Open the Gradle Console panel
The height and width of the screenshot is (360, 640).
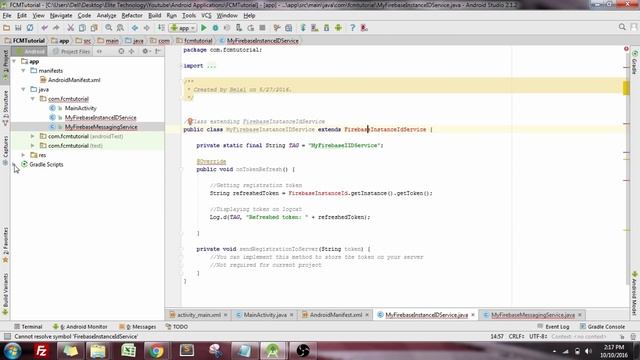point(602,327)
